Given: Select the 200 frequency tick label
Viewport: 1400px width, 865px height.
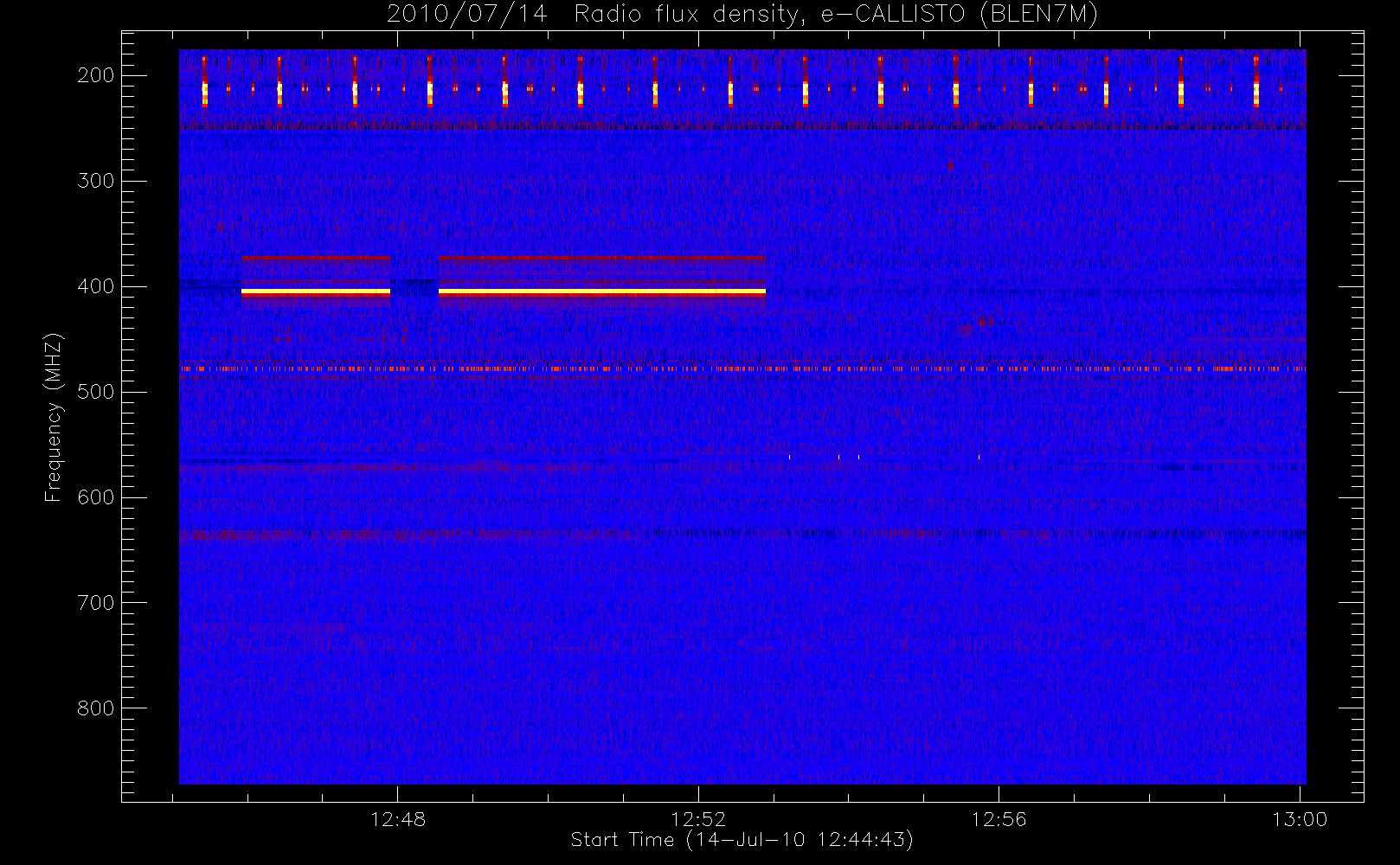Looking at the screenshot, I should click(96, 75).
